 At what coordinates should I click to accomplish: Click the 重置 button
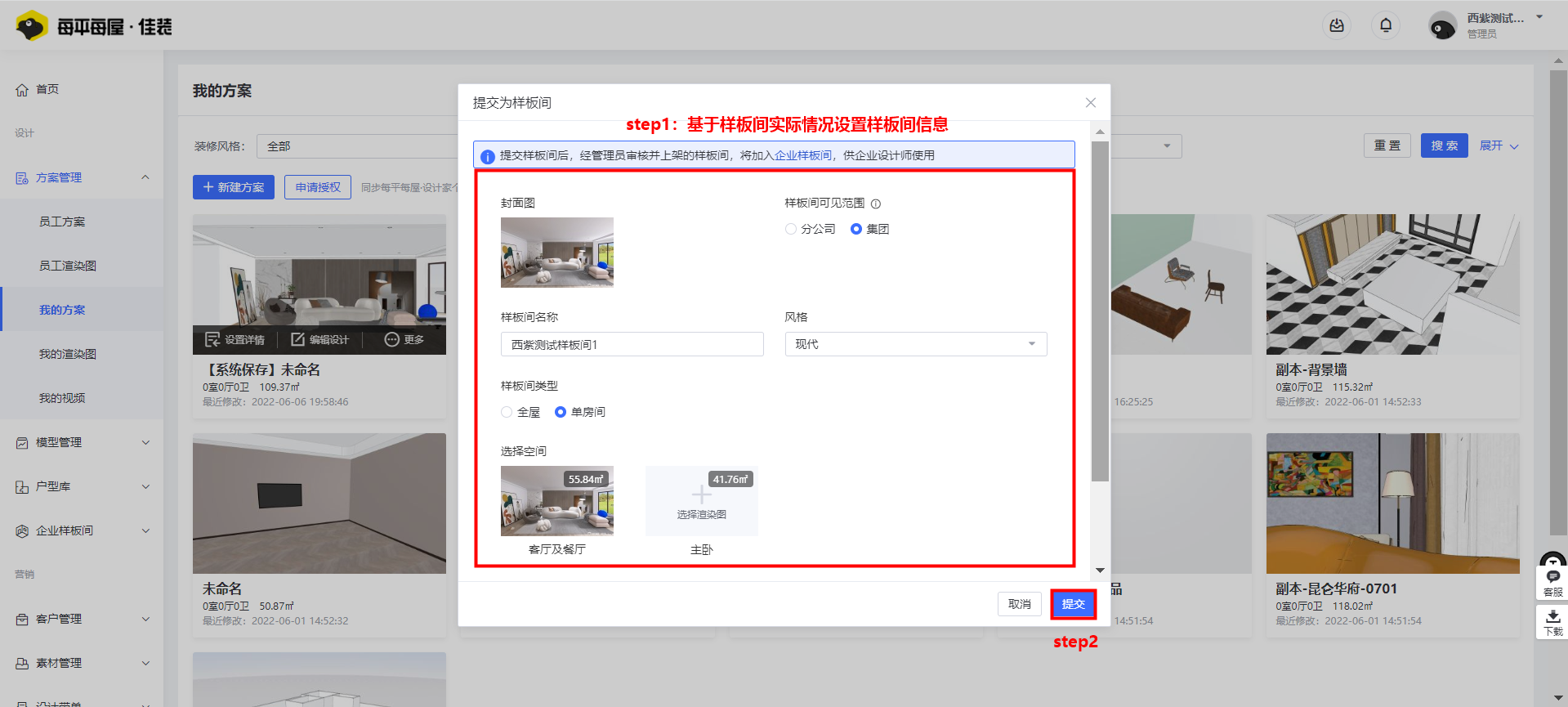(1387, 145)
